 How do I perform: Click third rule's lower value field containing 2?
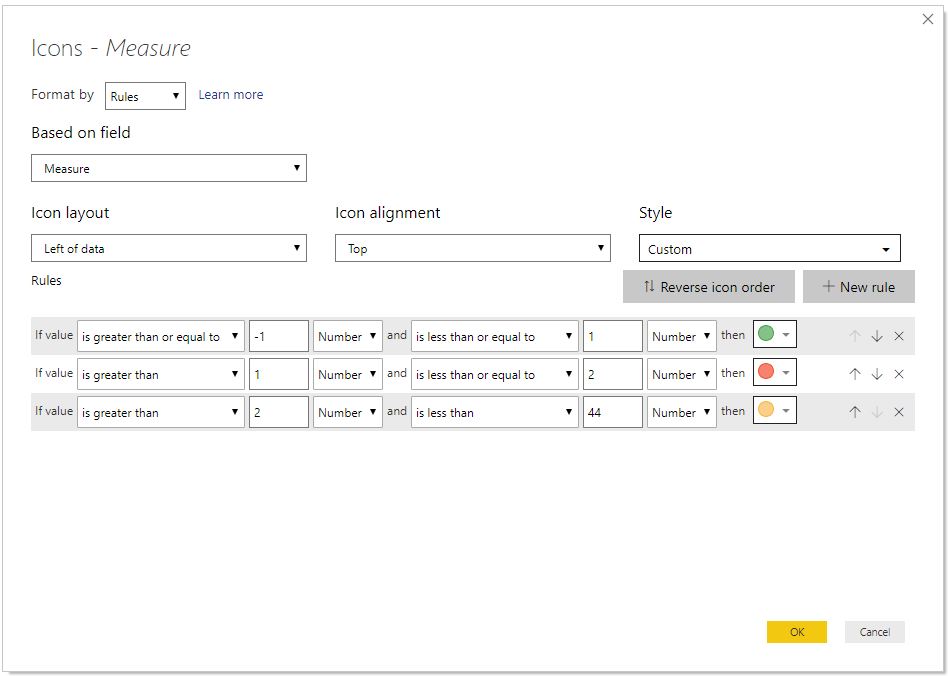279,412
